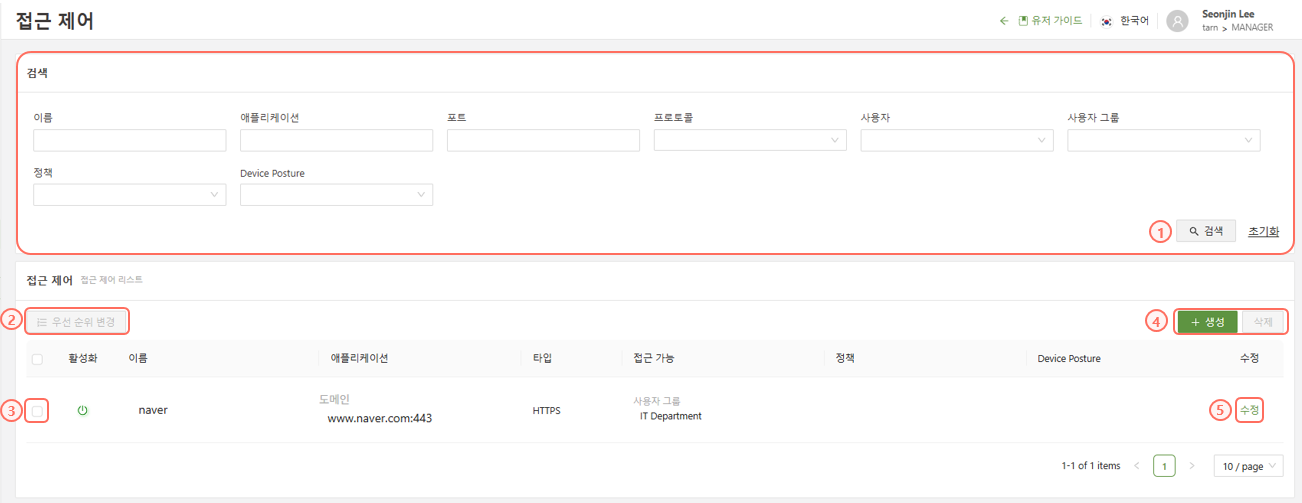Click into the 이름 name search field
This screenshot has height=503, width=1302.
point(129,141)
